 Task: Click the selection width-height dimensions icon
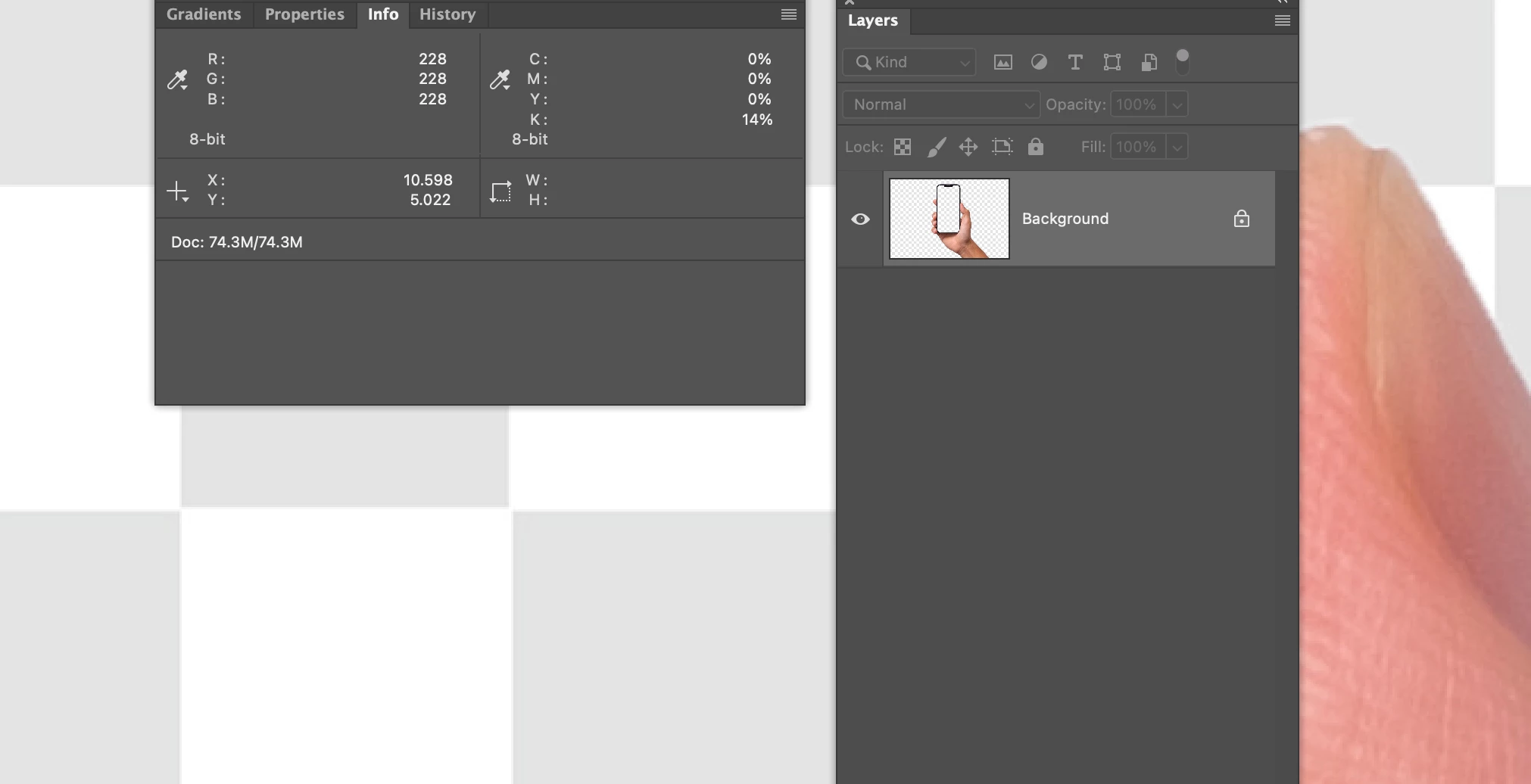click(500, 191)
